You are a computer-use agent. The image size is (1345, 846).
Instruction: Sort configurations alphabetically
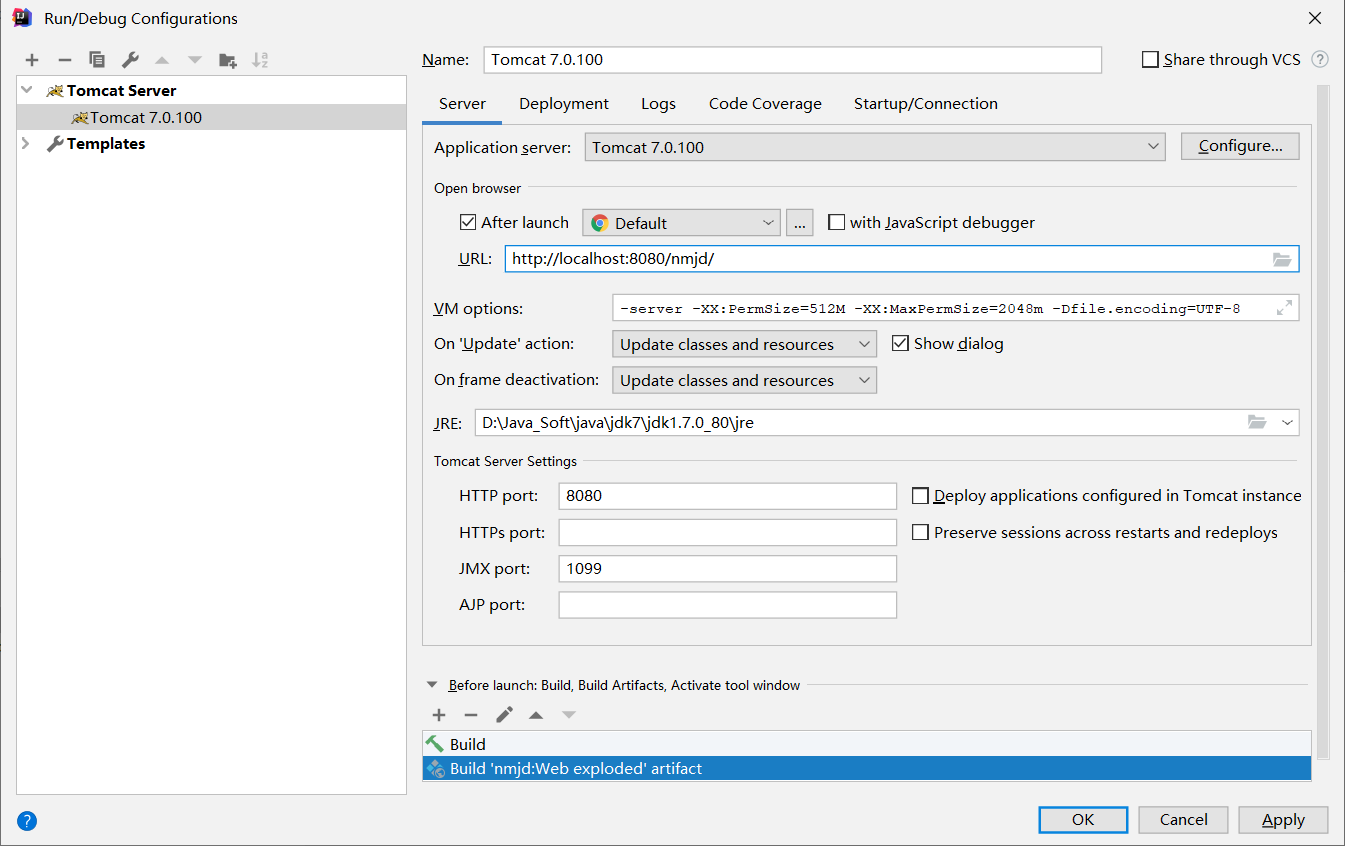point(260,60)
